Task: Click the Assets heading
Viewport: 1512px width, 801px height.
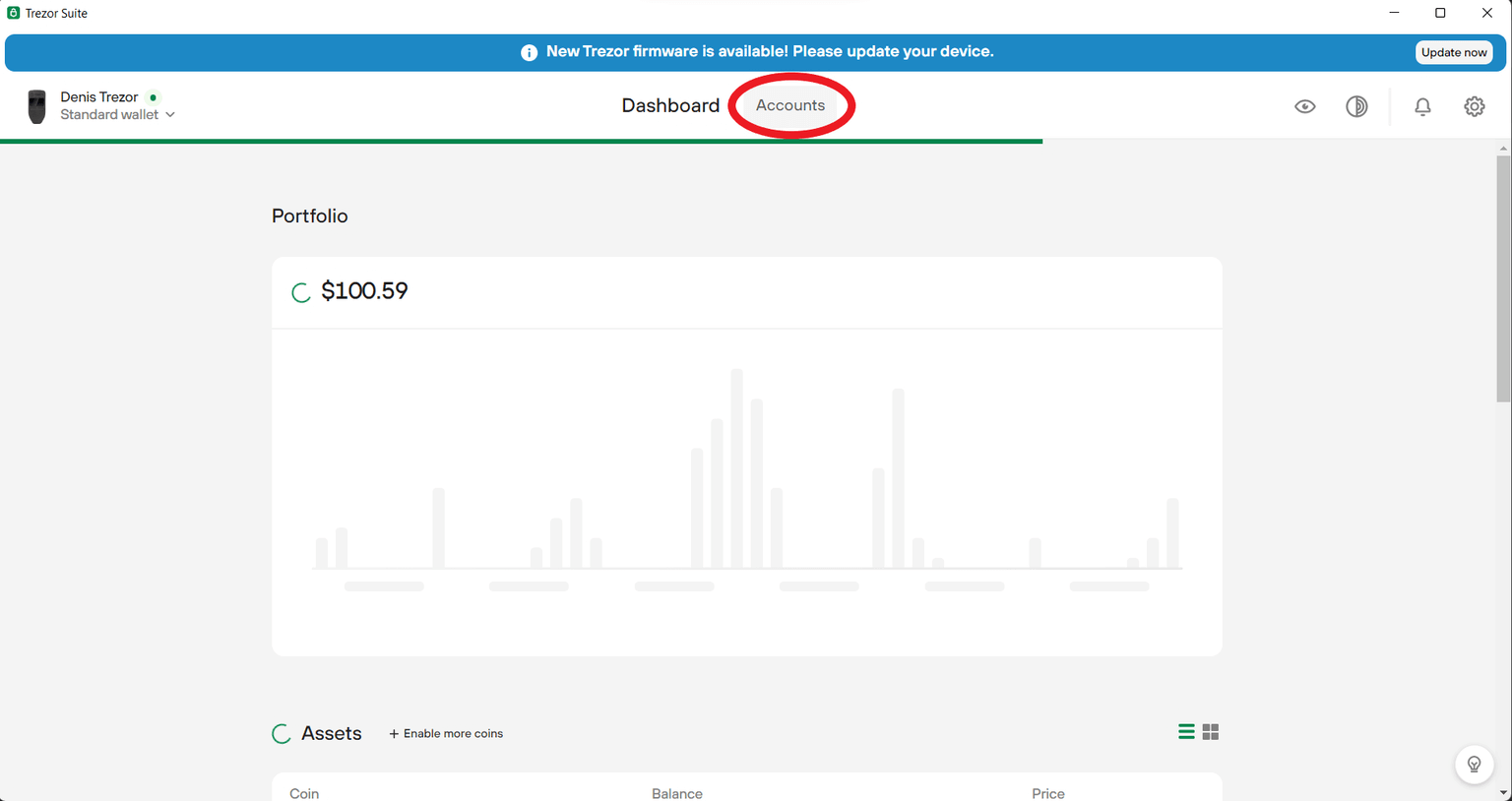Action: pos(331,733)
